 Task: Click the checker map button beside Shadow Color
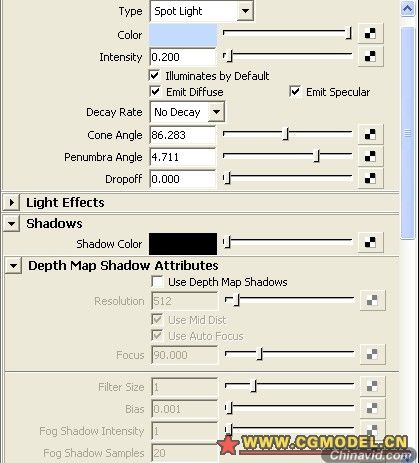[370, 243]
